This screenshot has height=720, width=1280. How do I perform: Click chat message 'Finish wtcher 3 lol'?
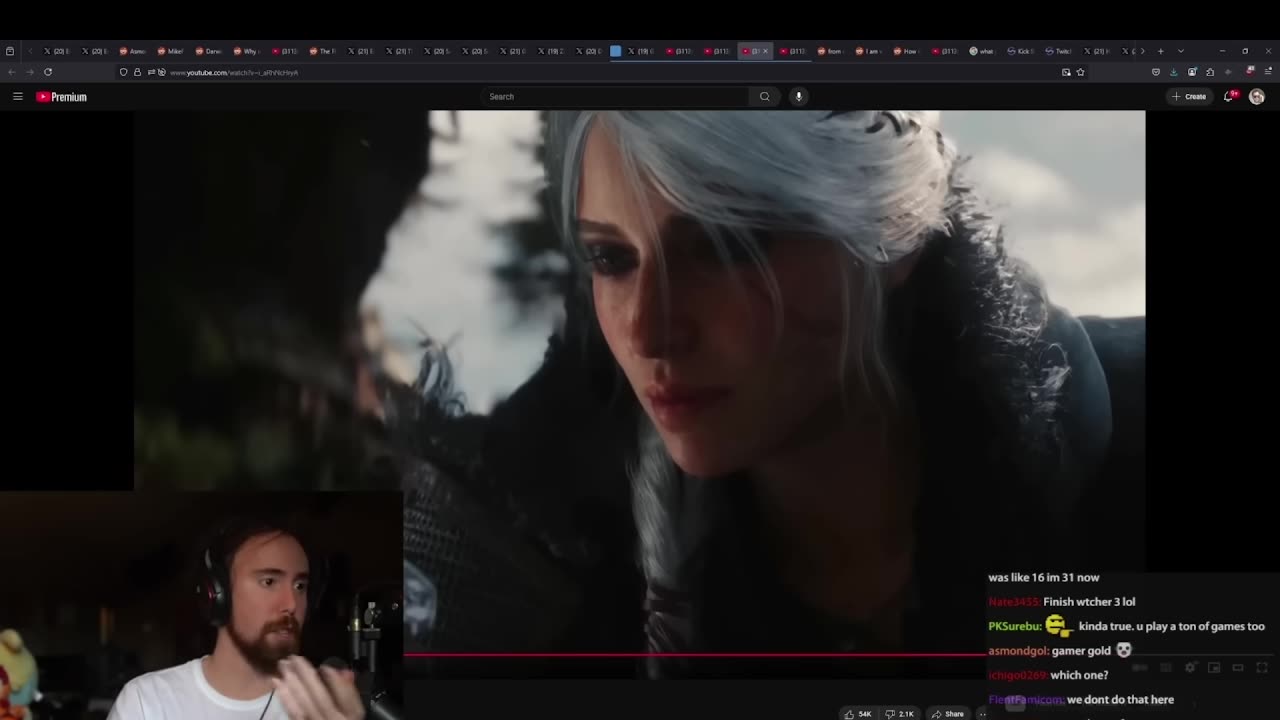click(x=1089, y=602)
